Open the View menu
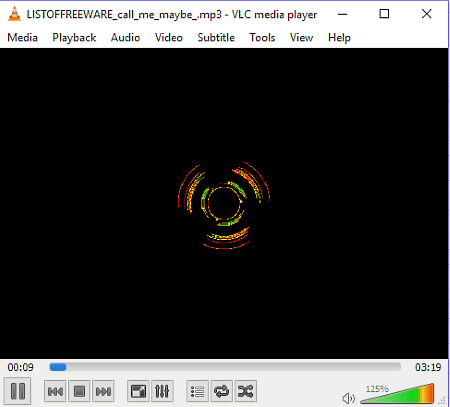Image resolution: width=450 pixels, height=407 pixels. (x=301, y=37)
